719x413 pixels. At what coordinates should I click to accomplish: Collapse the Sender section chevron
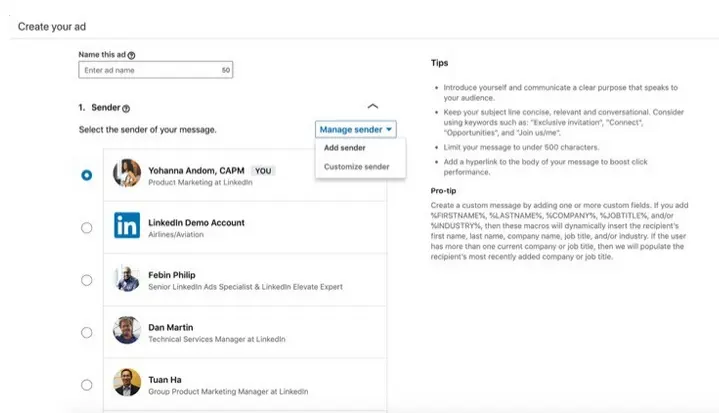click(373, 106)
